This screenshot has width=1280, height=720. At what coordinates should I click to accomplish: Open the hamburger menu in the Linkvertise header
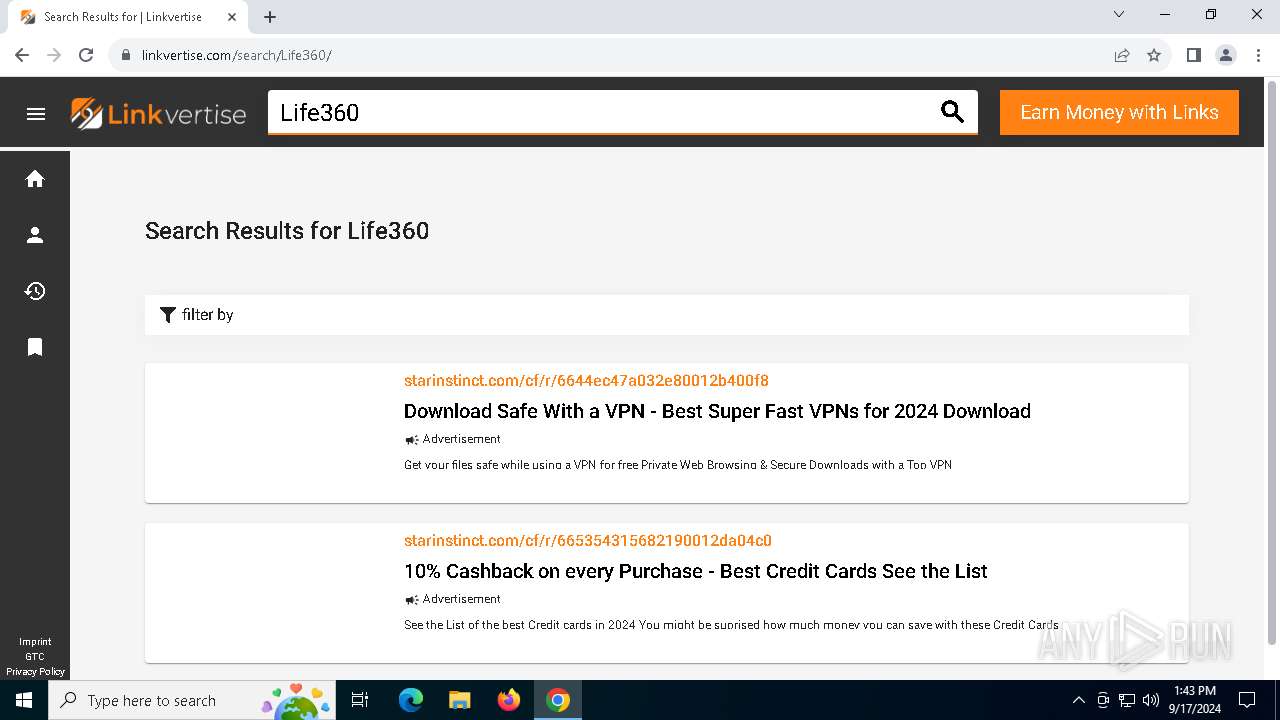[36, 114]
